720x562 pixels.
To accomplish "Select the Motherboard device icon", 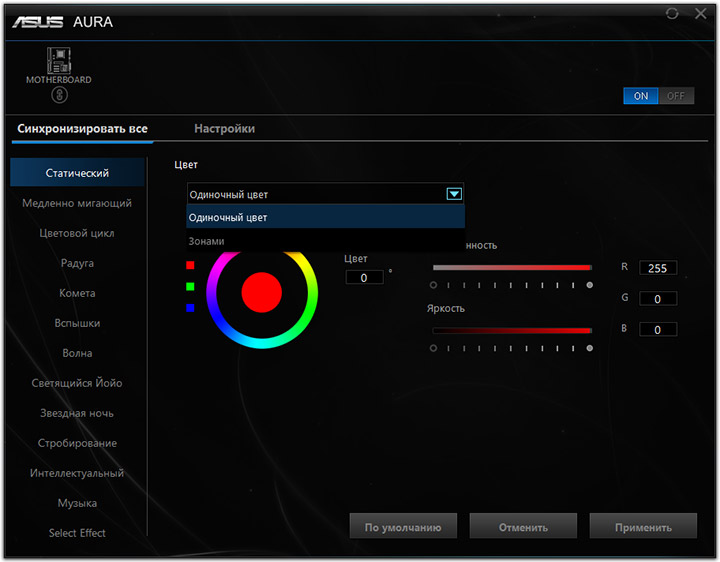I will pos(59,61).
